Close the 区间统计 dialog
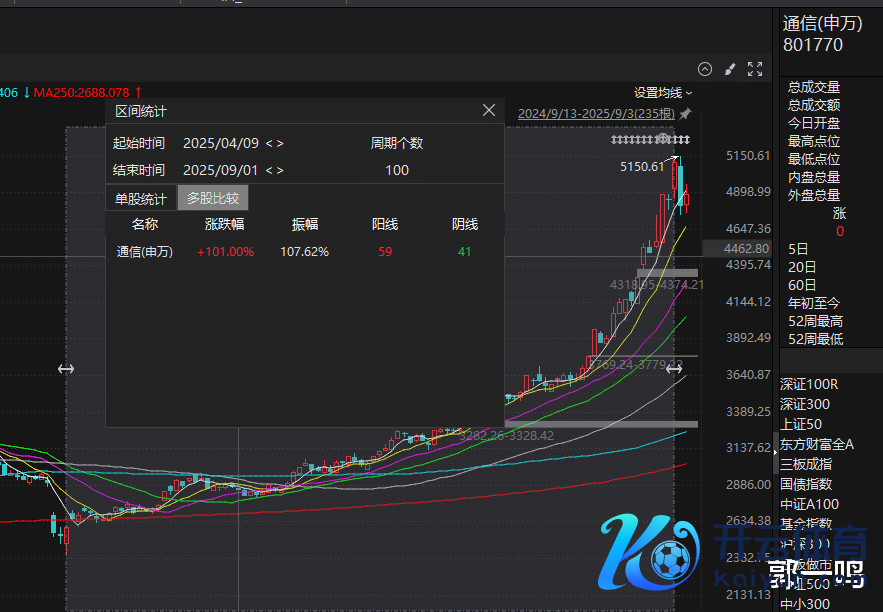The width and height of the screenshot is (883, 612). [489, 111]
